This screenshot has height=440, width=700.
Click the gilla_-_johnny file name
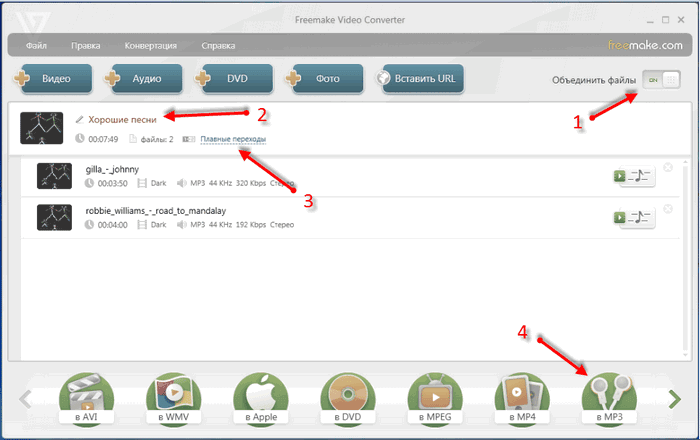[112, 169]
